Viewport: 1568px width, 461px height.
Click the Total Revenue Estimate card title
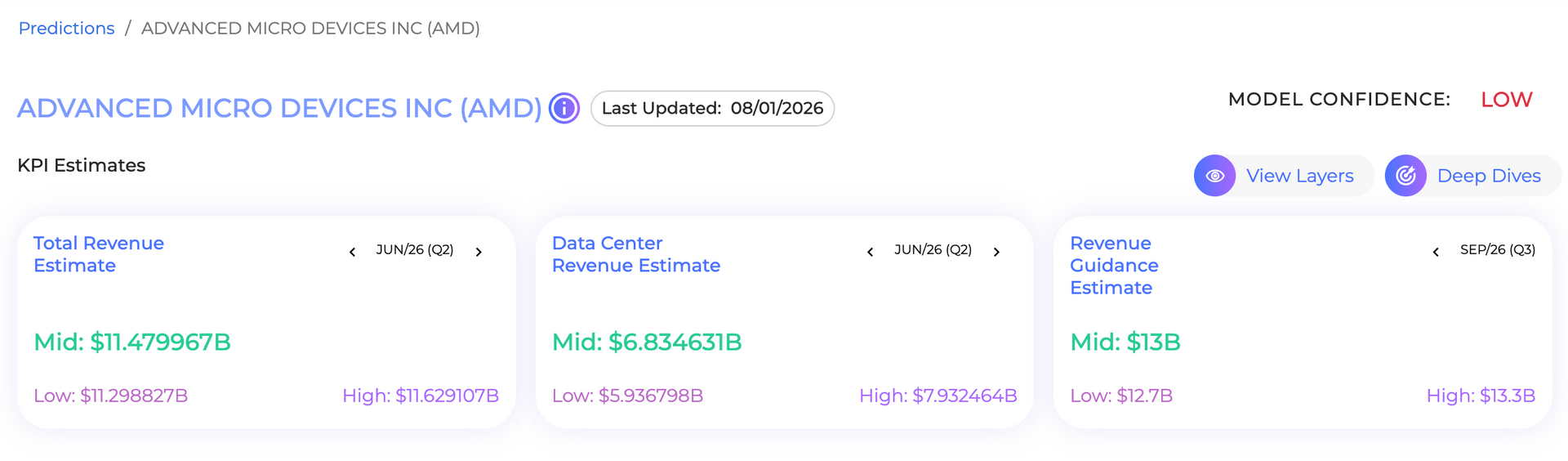click(99, 254)
